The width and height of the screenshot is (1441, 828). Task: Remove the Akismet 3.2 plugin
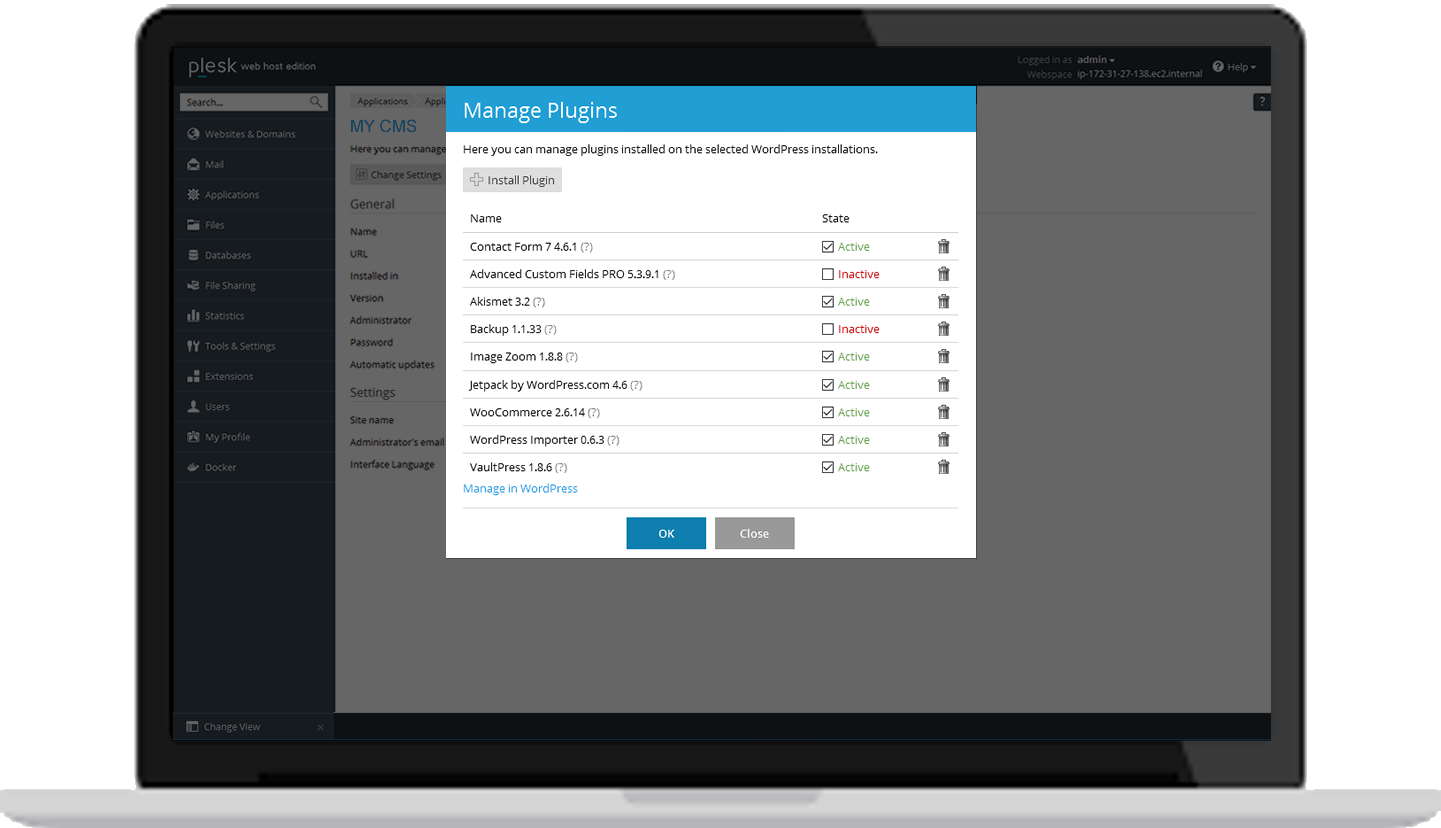click(943, 301)
